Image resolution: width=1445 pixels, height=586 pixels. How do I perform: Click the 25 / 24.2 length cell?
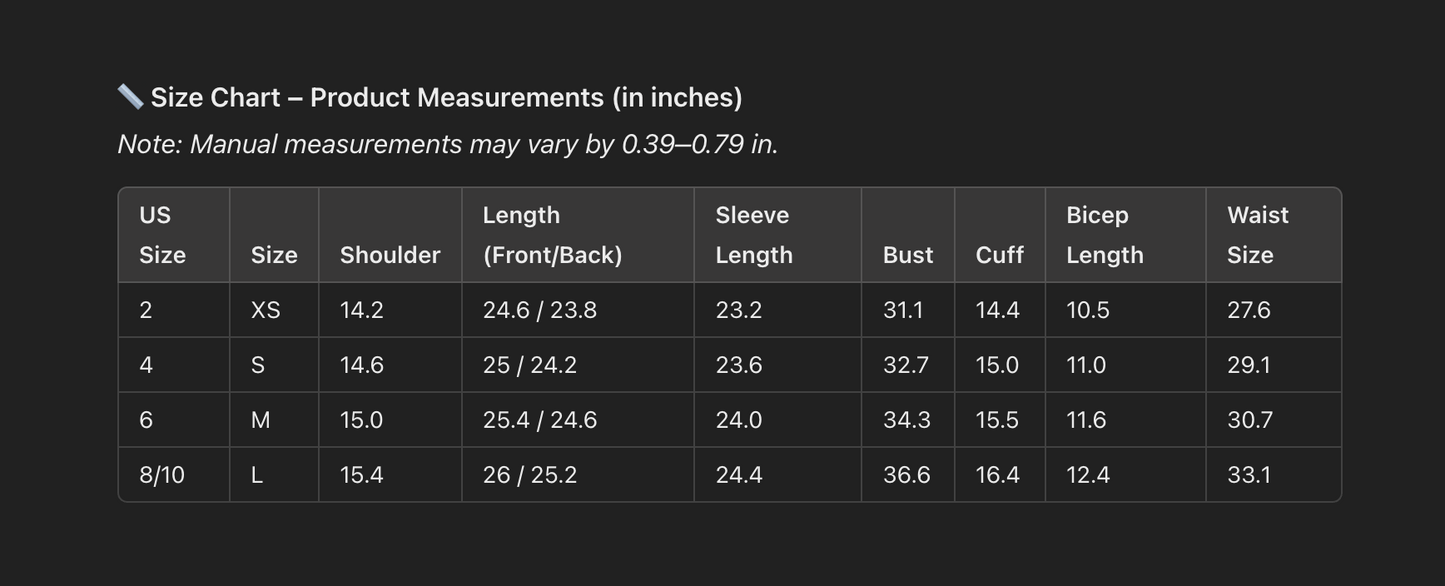click(529, 365)
